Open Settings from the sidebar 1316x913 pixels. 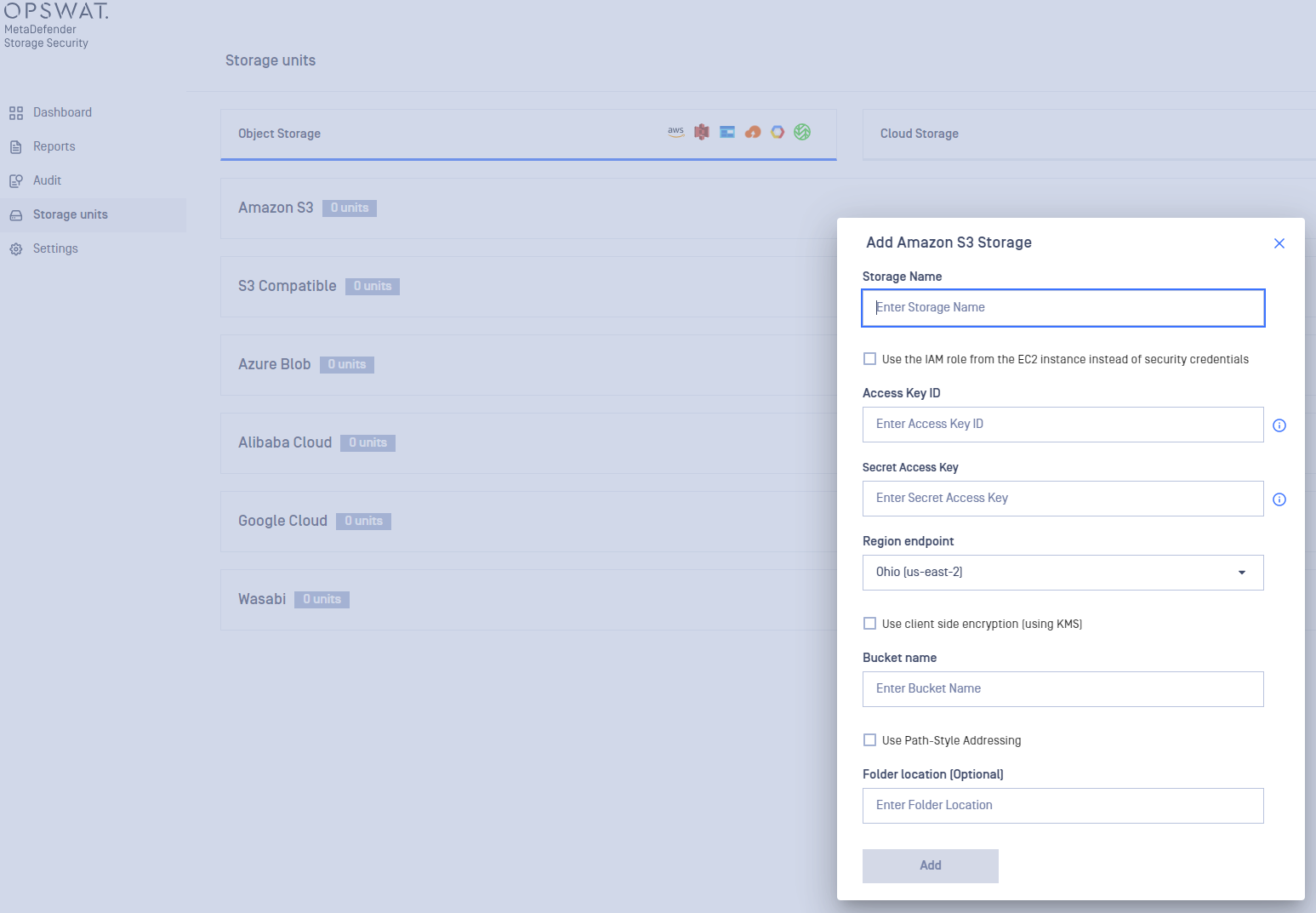93,249
